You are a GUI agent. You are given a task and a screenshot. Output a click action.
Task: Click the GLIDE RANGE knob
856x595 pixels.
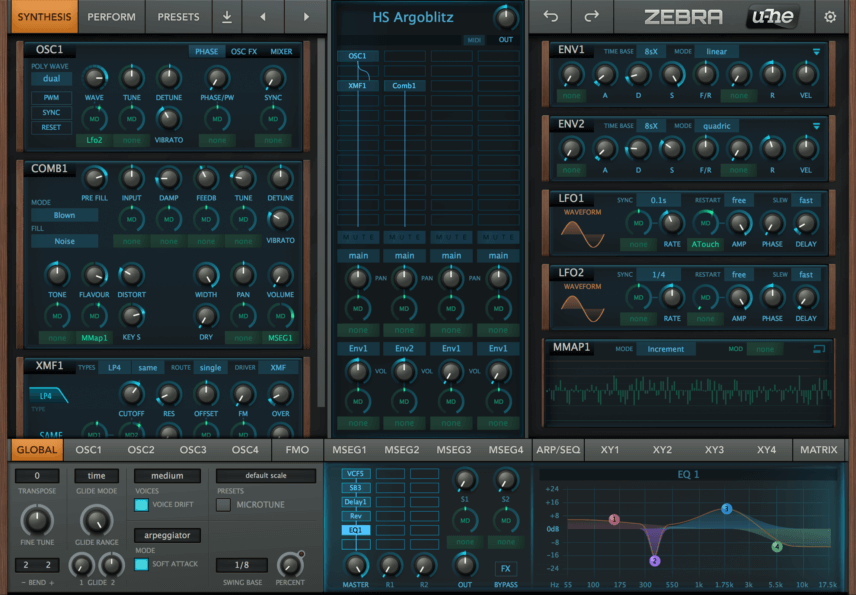(x=96, y=520)
